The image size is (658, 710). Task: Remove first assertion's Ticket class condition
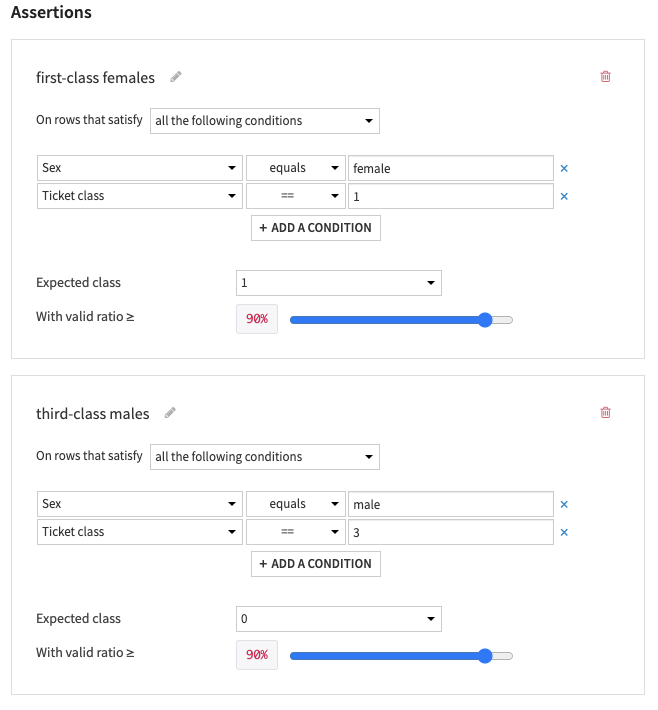tap(564, 196)
